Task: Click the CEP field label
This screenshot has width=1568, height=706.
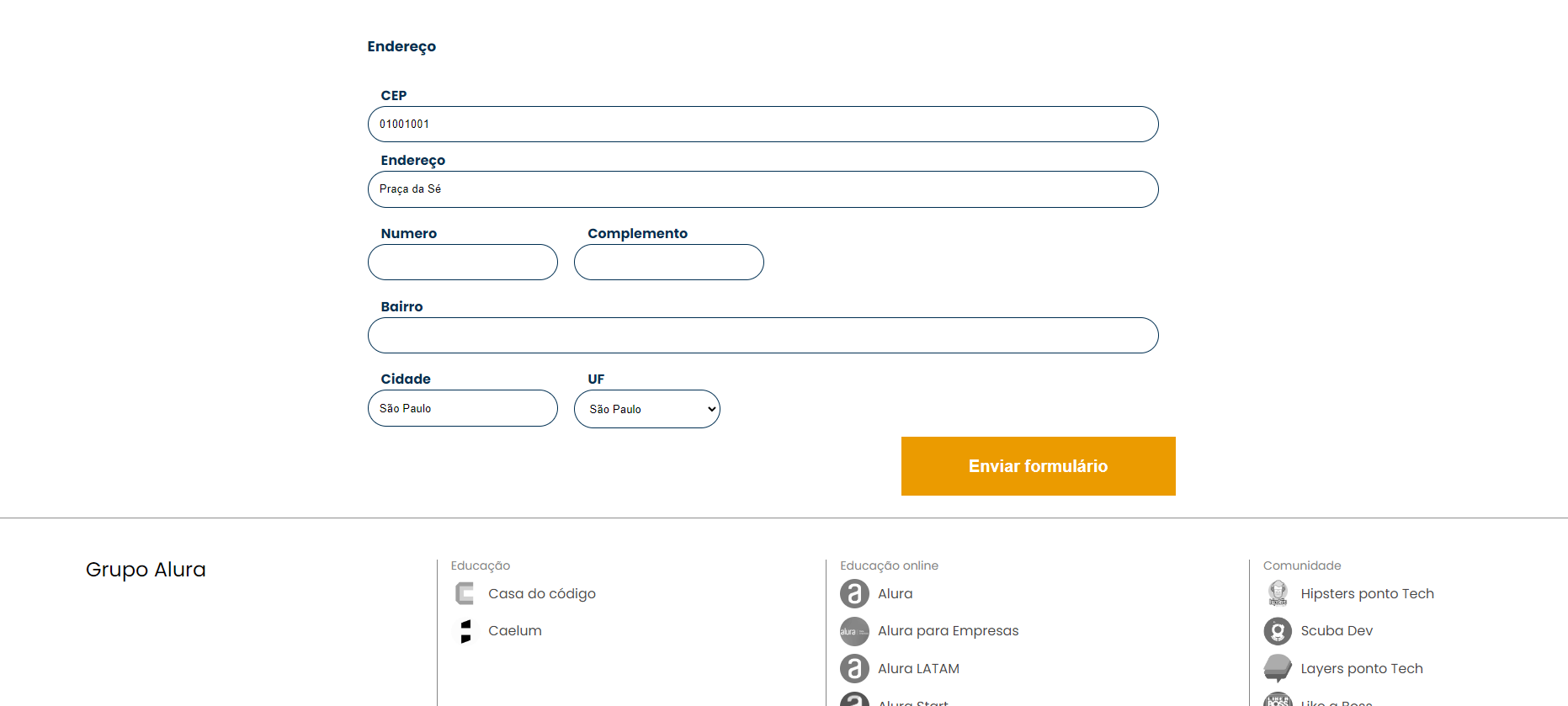Action: [x=394, y=96]
